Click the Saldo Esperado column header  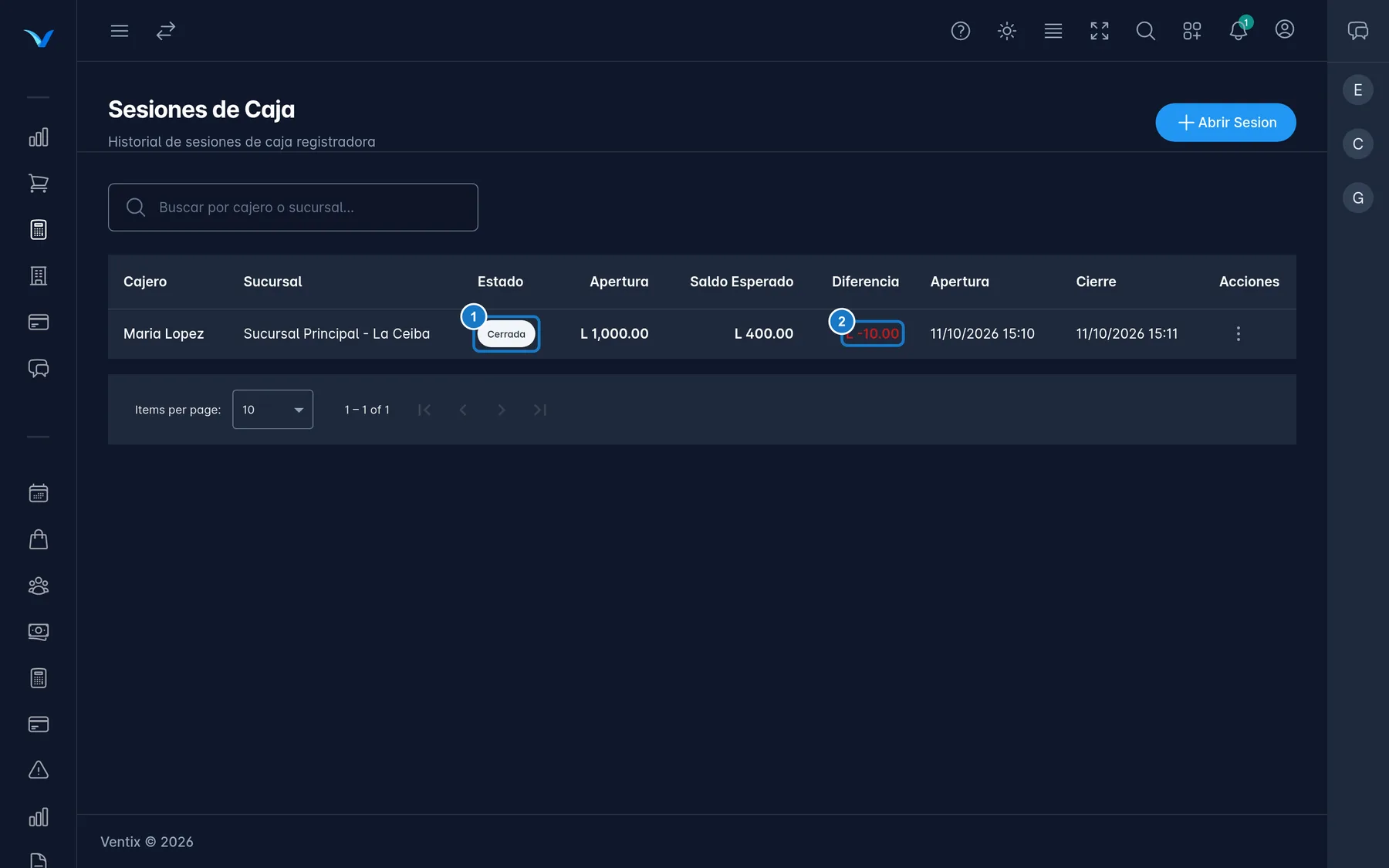742,282
